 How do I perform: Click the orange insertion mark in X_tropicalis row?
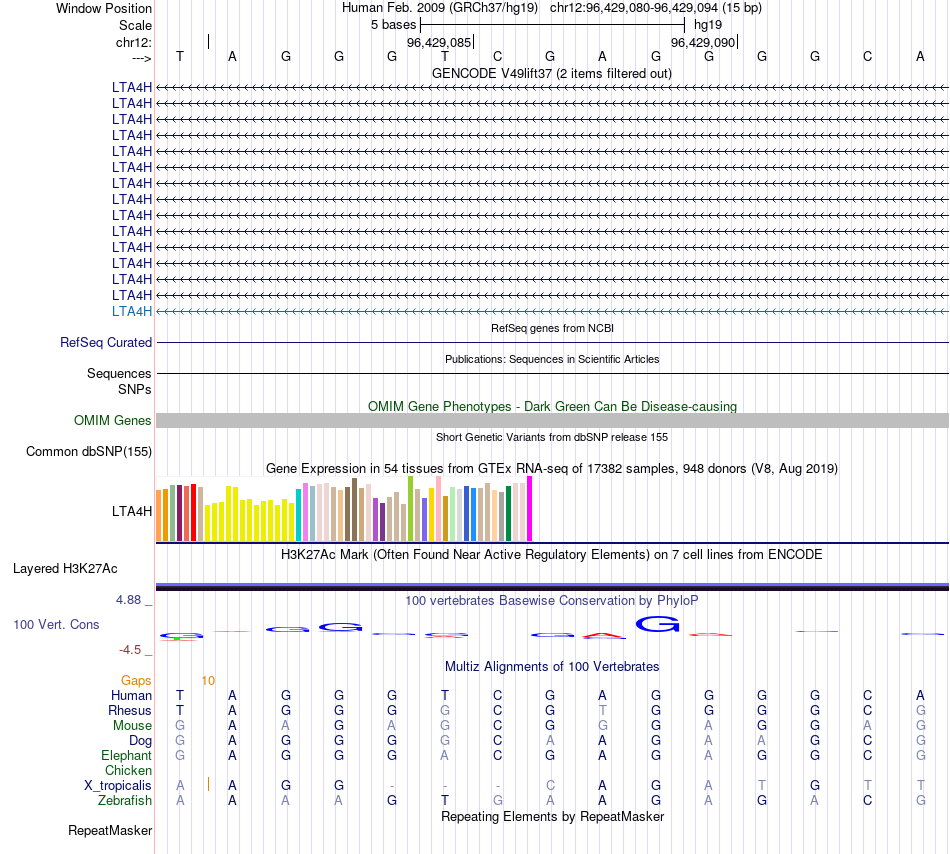pos(208,784)
